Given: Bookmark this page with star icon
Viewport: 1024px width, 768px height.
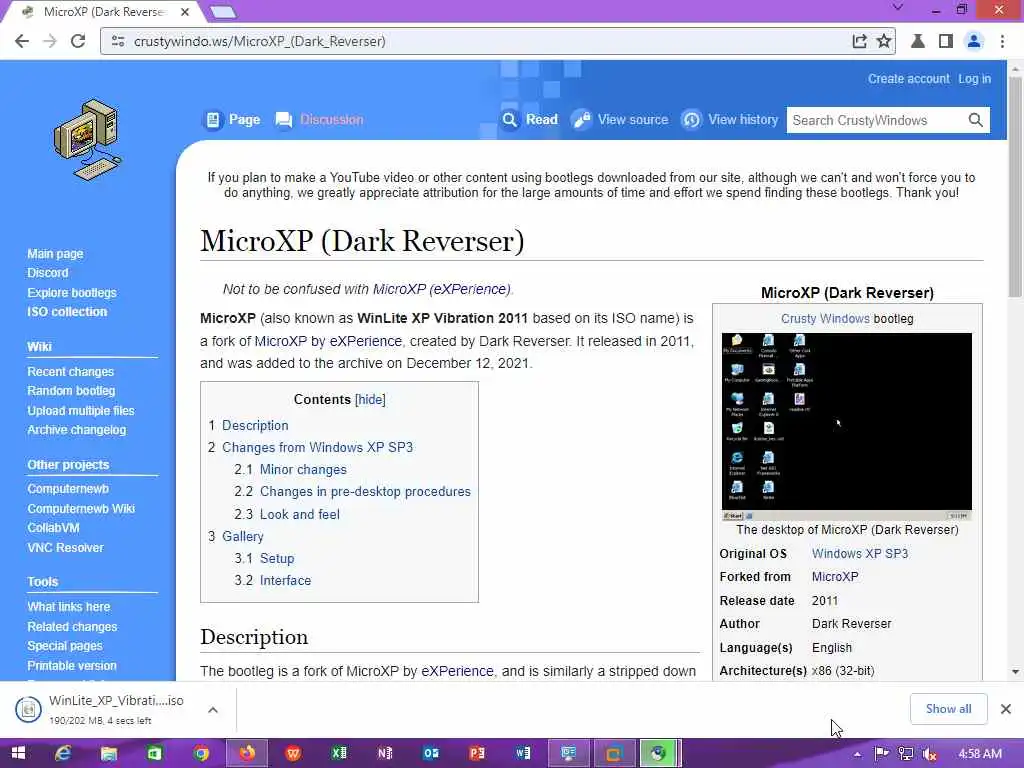Looking at the screenshot, I should click(x=884, y=41).
